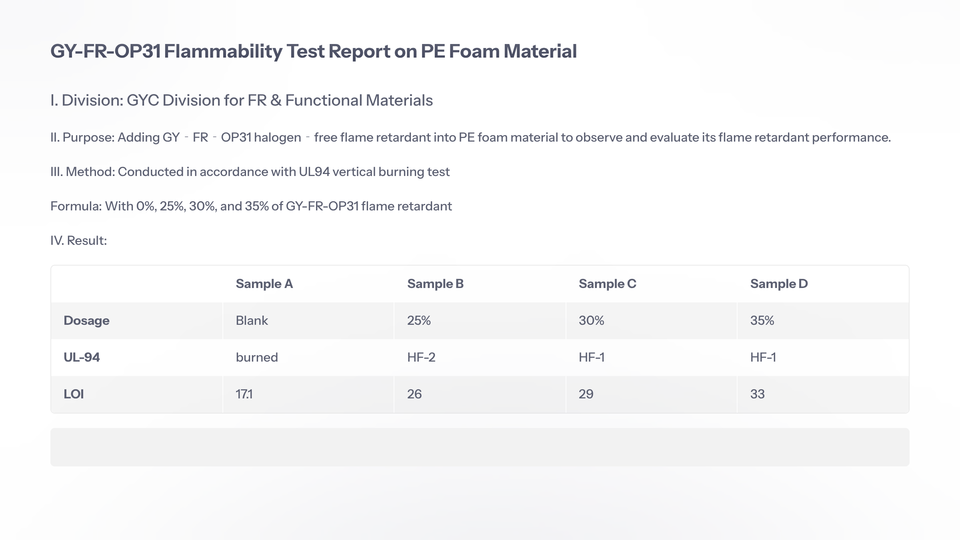Screen dimensions: 960x540
Task: Click the Dosage row label
Action: tap(86, 321)
